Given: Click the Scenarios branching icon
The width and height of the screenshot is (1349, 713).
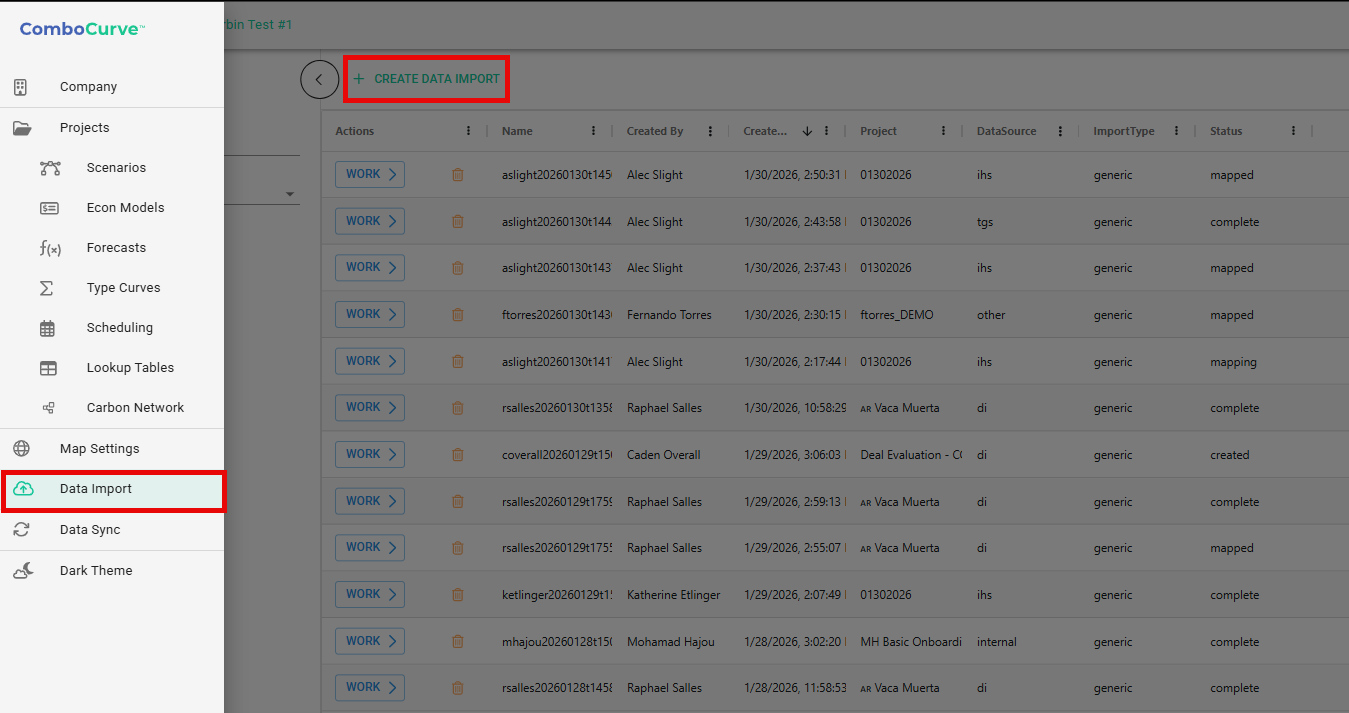Looking at the screenshot, I should pos(49,168).
